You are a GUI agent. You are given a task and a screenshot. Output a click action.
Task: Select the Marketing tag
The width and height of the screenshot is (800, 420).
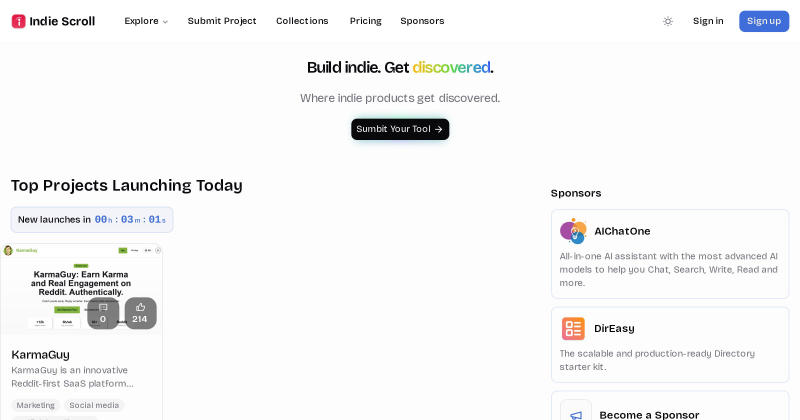point(35,405)
